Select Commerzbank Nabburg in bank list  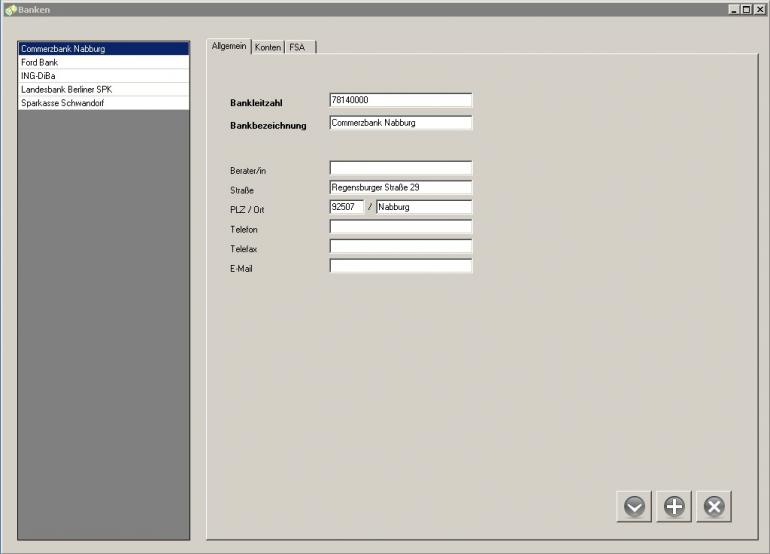click(104, 49)
